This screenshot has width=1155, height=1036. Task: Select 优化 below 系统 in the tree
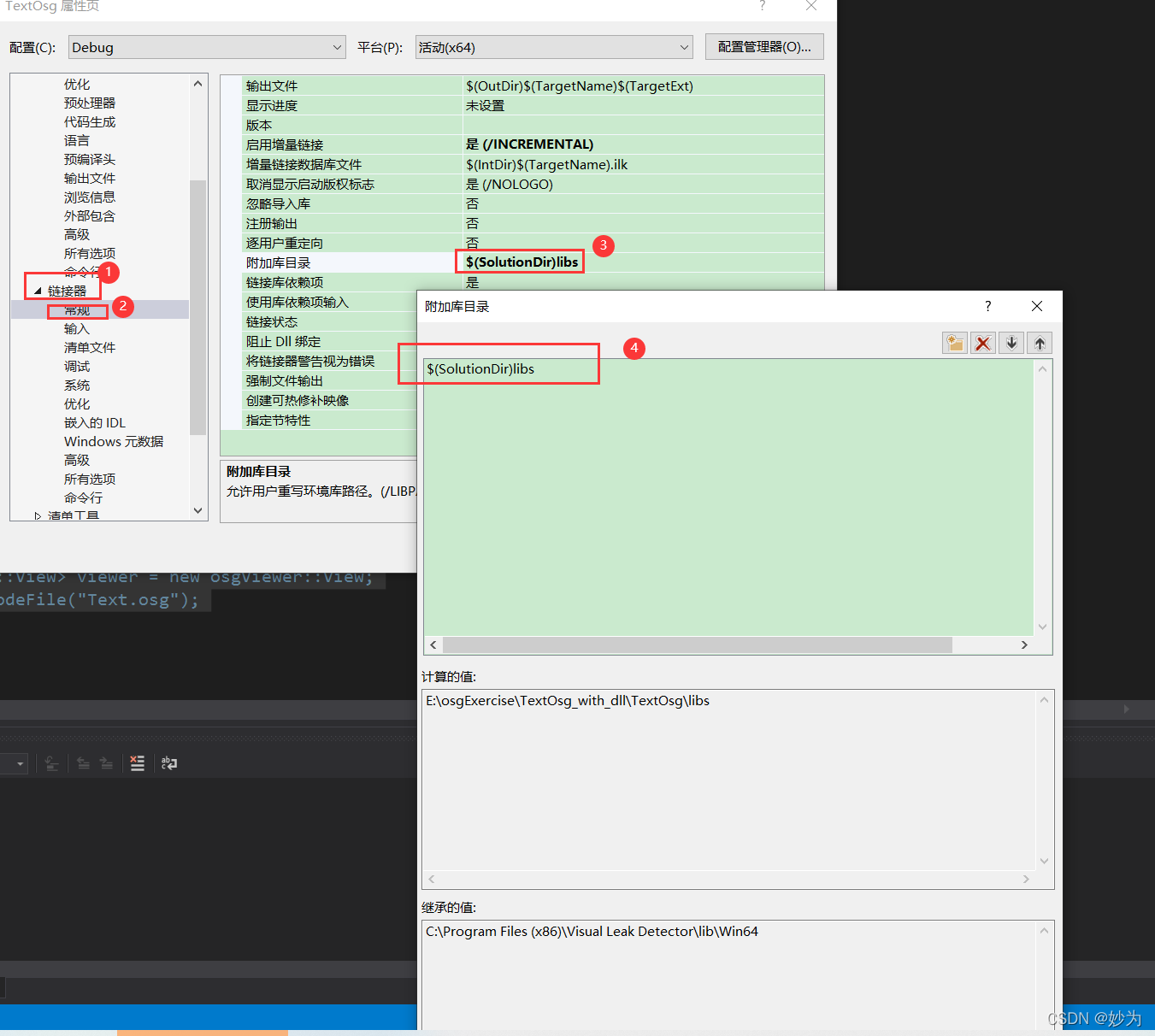[77, 404]
